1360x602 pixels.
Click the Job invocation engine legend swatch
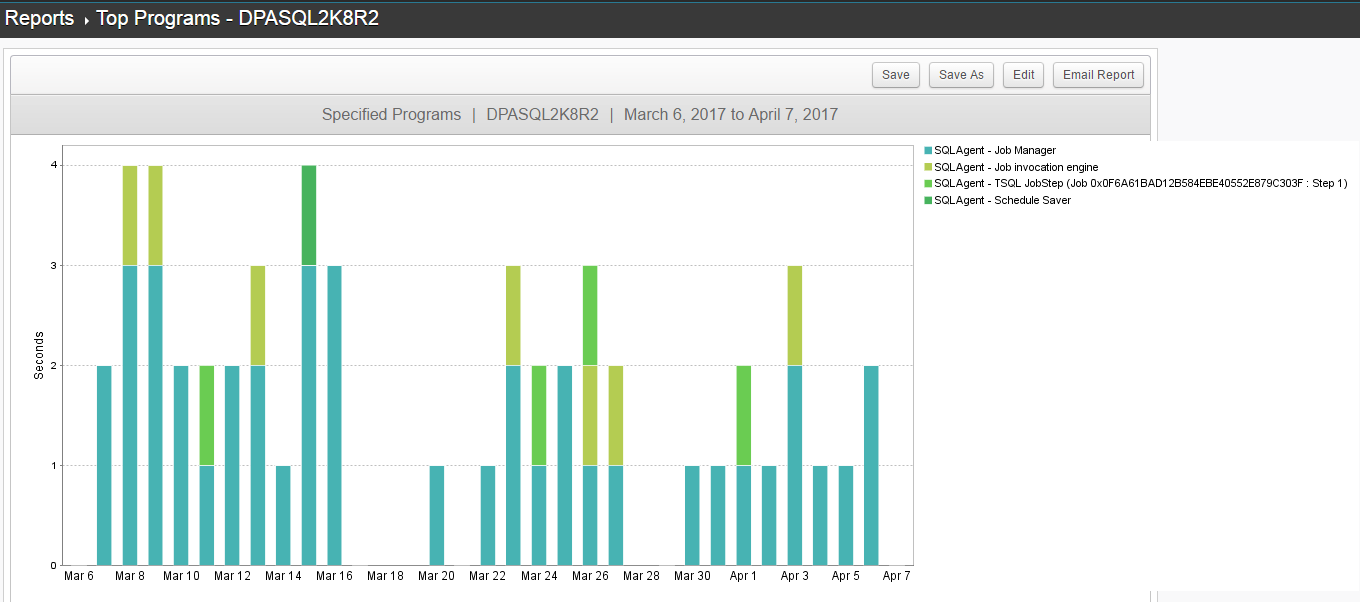click(928, 167)
